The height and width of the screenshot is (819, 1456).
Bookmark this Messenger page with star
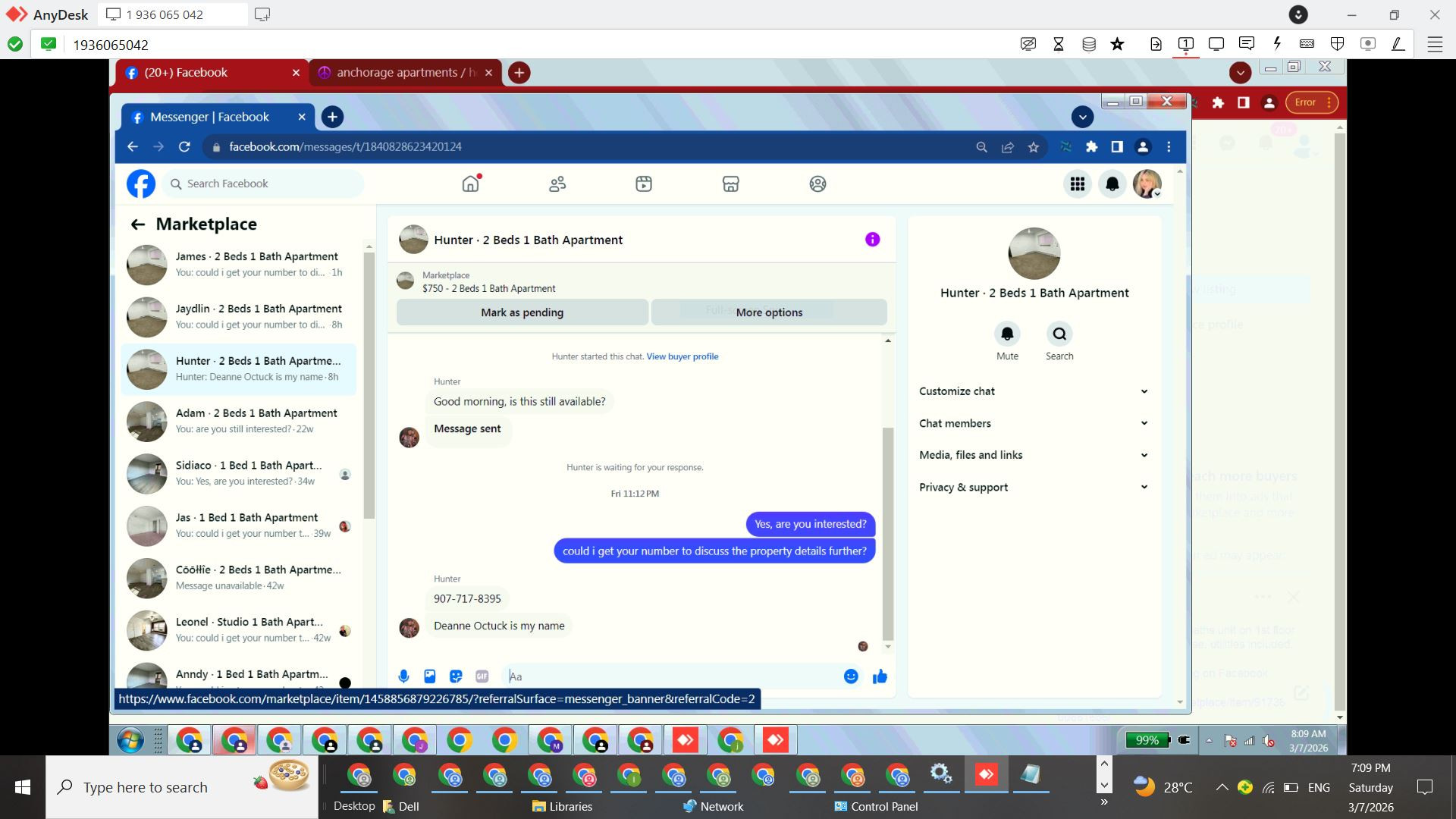(x=1034, y=147)
